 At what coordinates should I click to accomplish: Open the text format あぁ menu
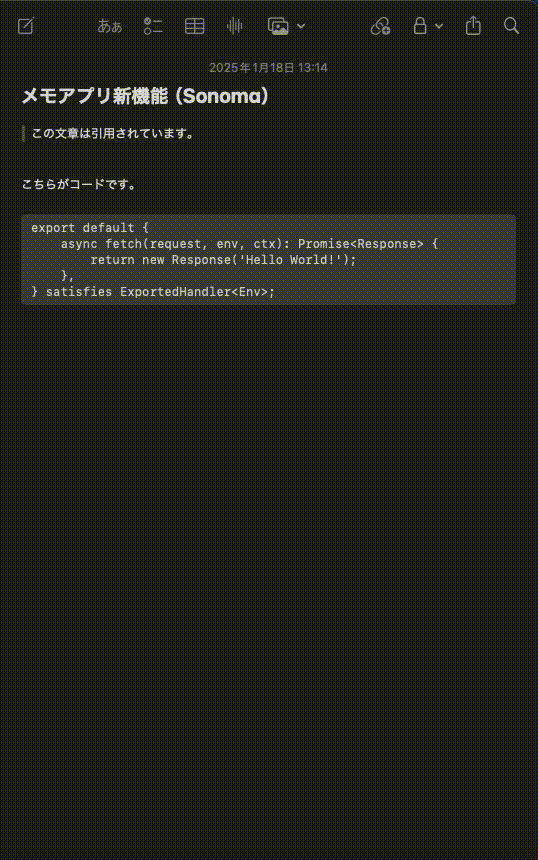click(x=109, y=26)
